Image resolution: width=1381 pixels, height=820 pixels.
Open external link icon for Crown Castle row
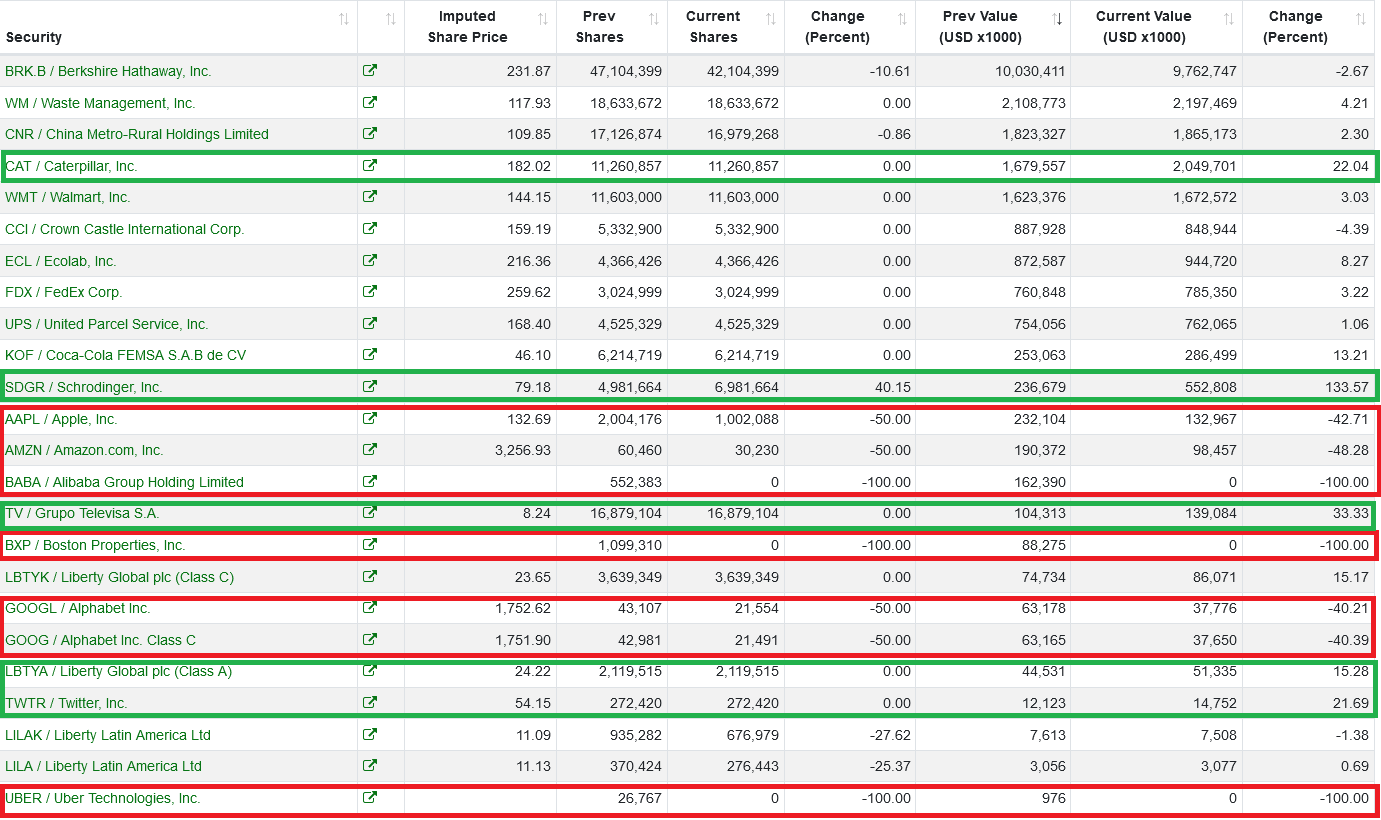pos(370,228)
